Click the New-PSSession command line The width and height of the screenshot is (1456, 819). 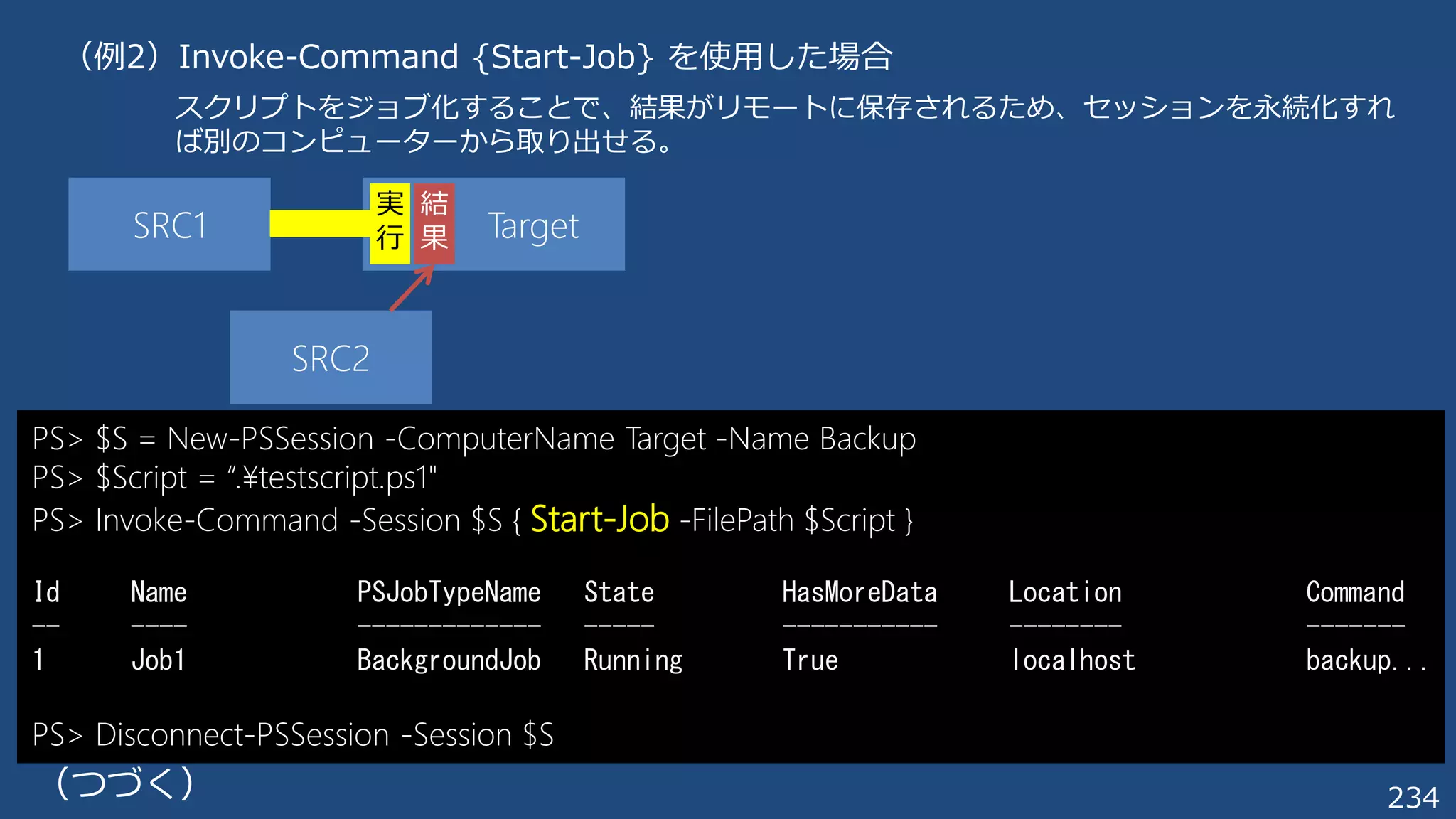pos(474,439)
